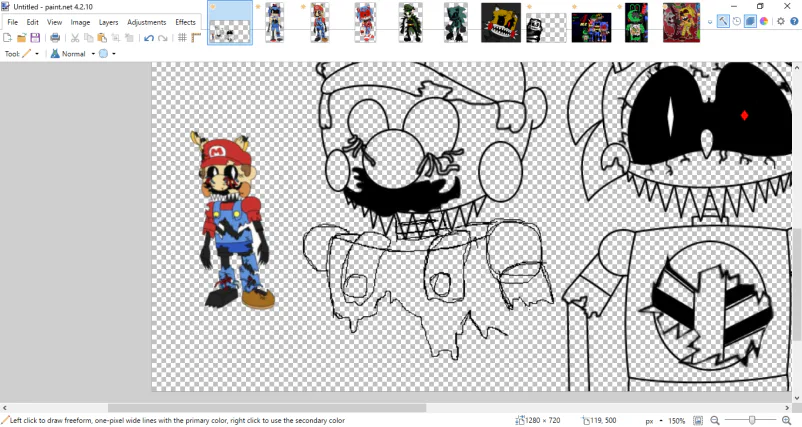Open the Normal blend mode dropdown

click(93, 54)
